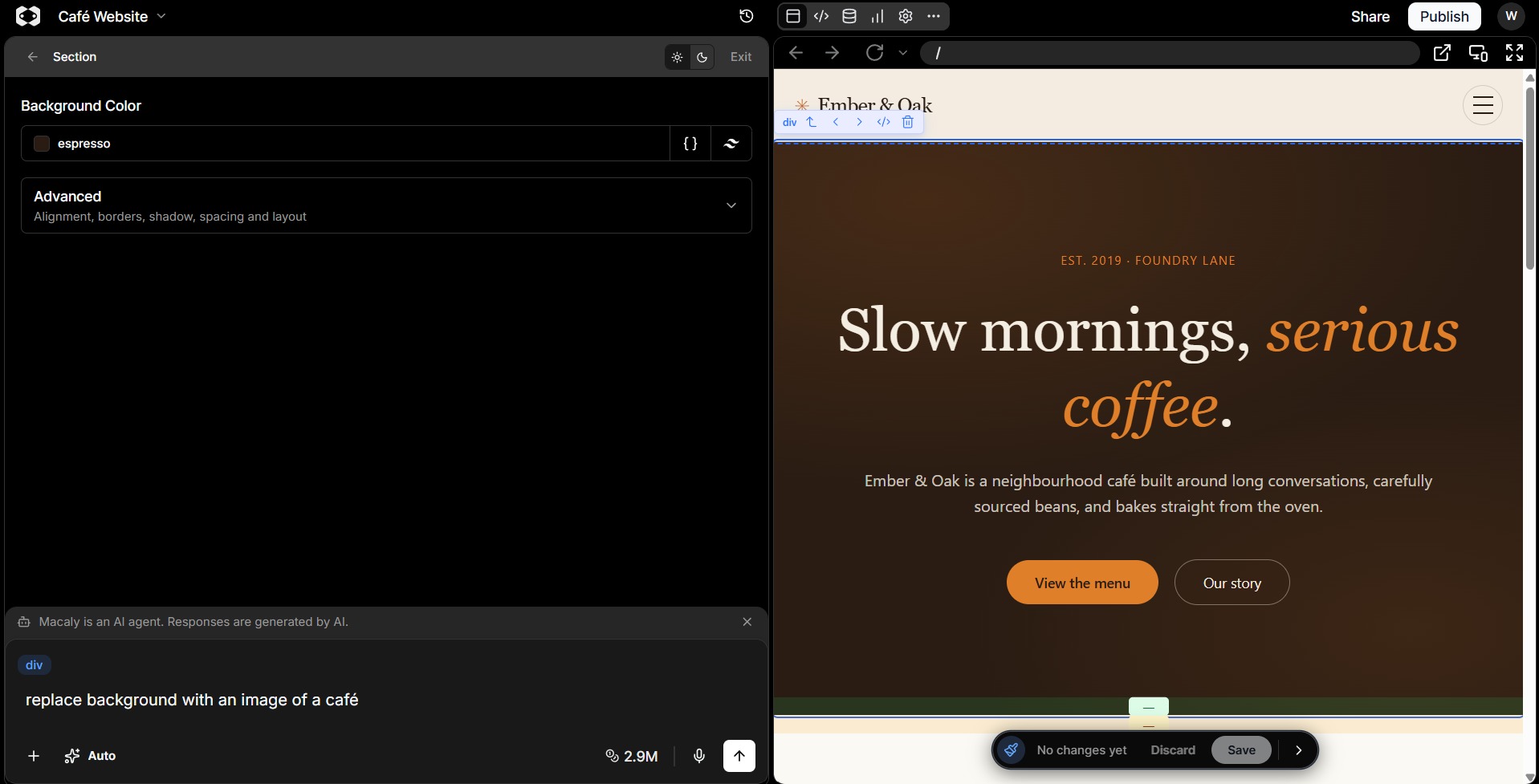
Task: Click the microphone voice input icon
Action: point(699,756)
